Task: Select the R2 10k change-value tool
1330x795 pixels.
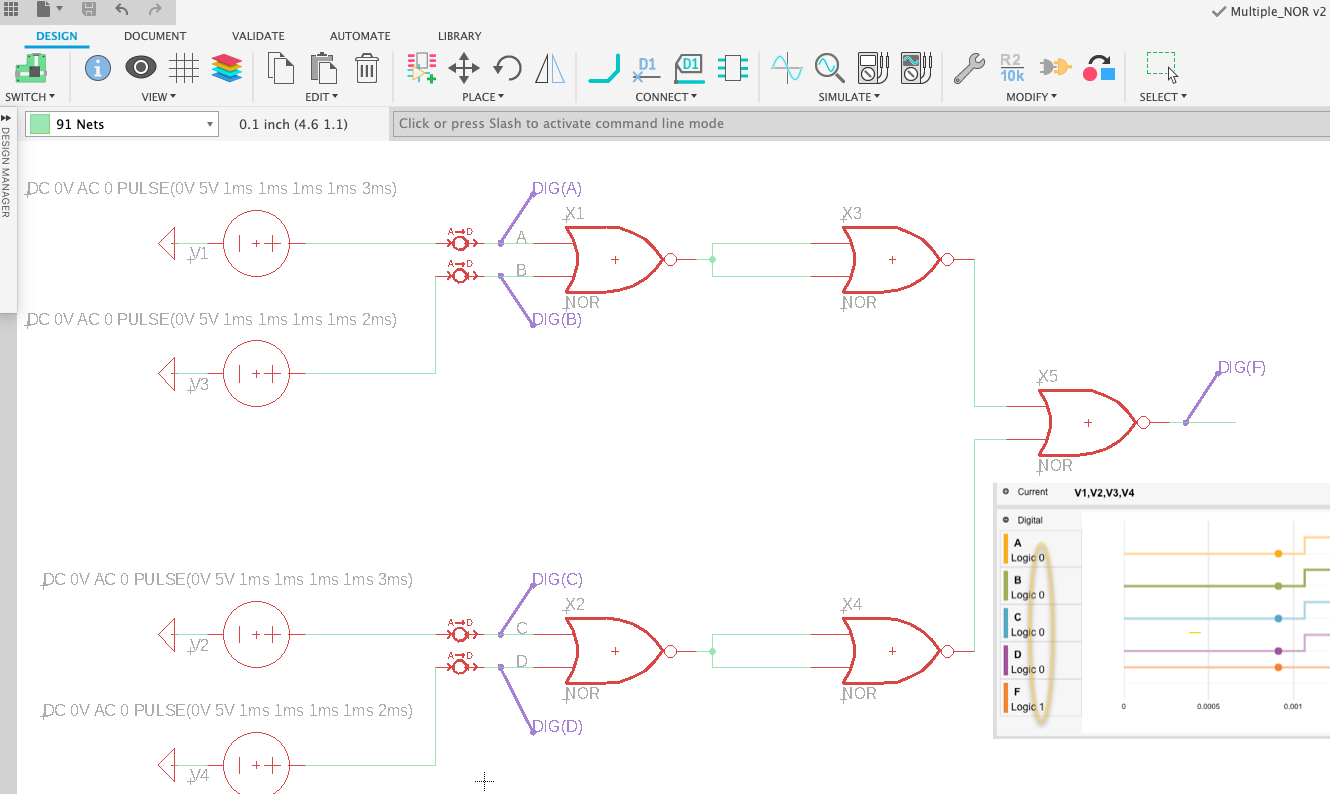Action: coord(1012,68)
